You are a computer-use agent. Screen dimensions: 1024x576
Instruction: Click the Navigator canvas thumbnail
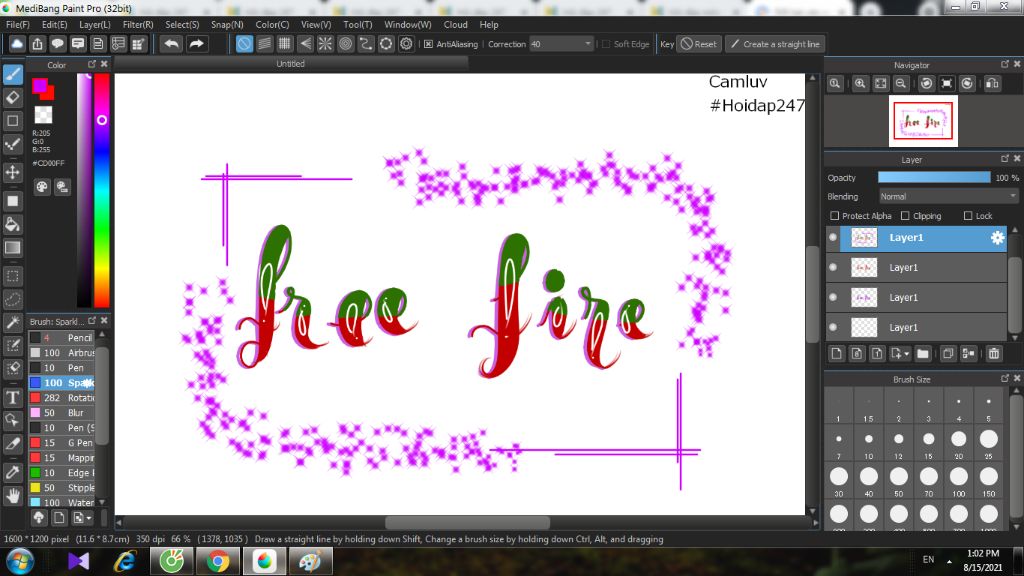point(923,121)
